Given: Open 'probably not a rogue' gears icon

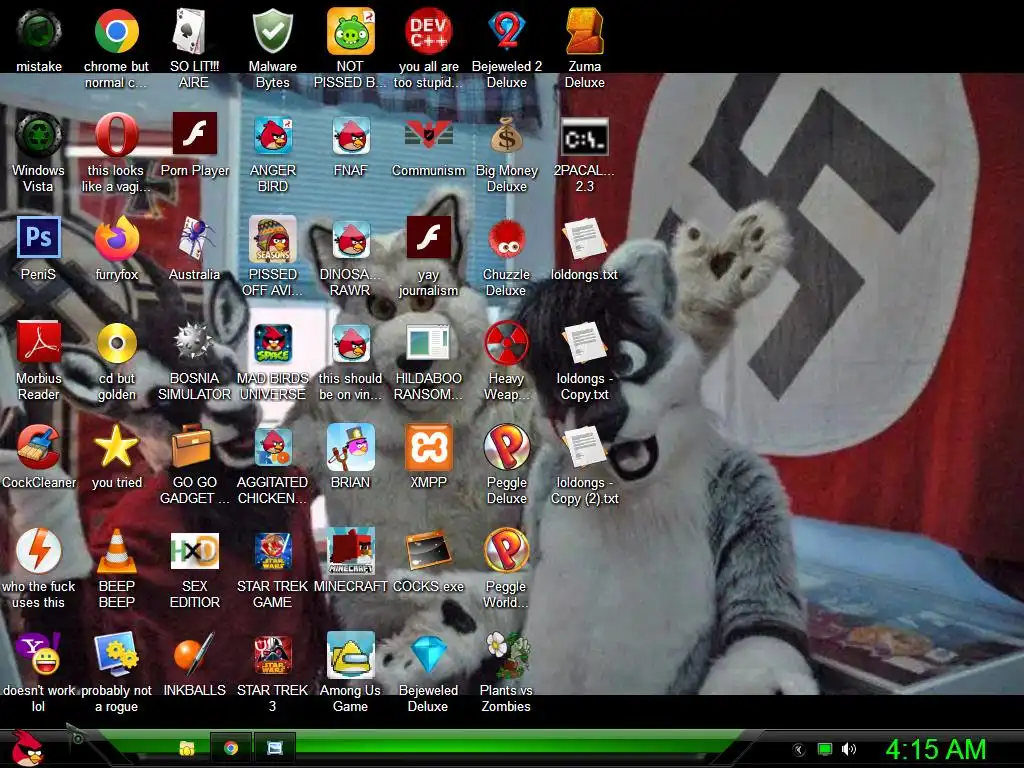Looking at the screenshot, I should (x=116, y=654).
